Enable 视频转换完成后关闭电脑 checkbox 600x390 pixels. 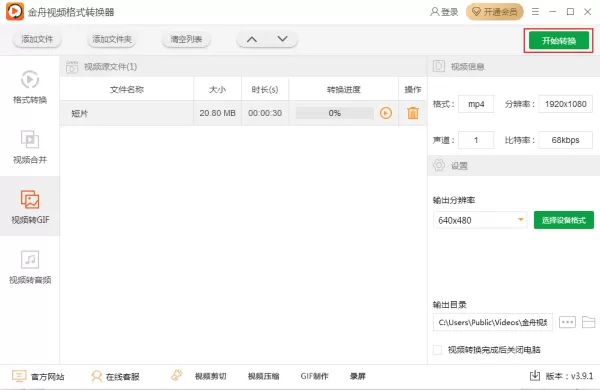pyautogui.click(x=437, y=350)
